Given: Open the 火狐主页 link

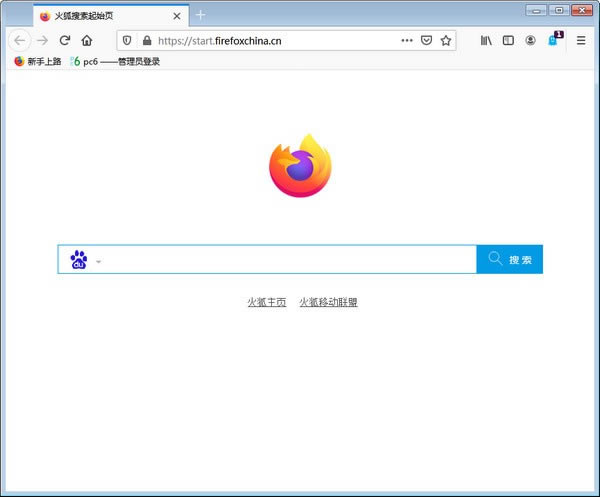Looking at the screenshot, I should coord(267,302).
